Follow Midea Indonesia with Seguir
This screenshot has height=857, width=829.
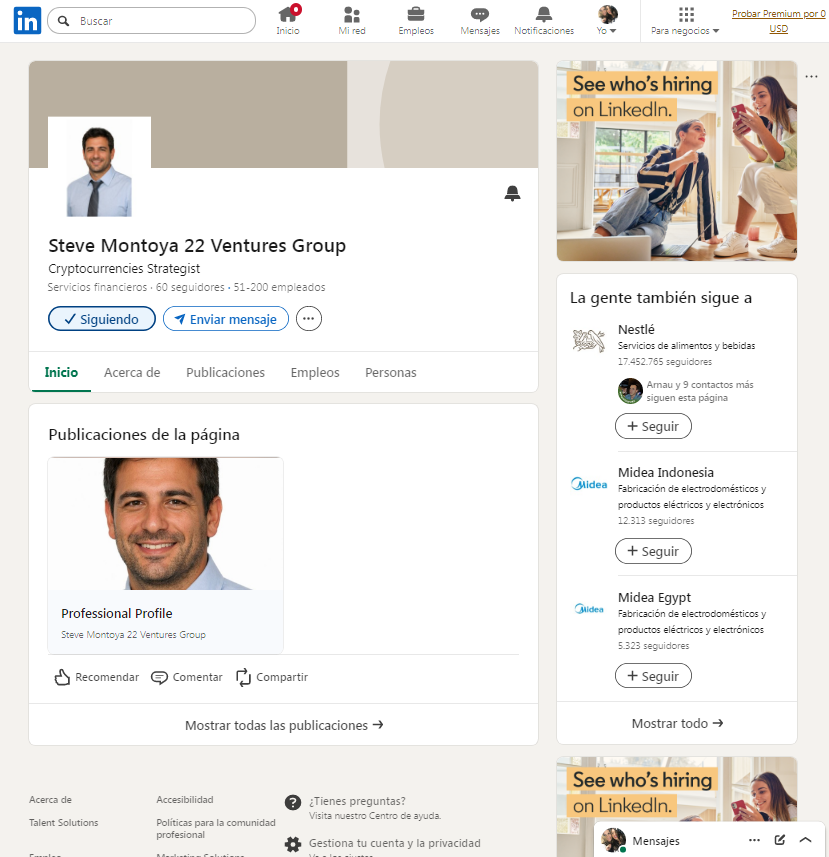pyautogui.click(x=653, y=551)
